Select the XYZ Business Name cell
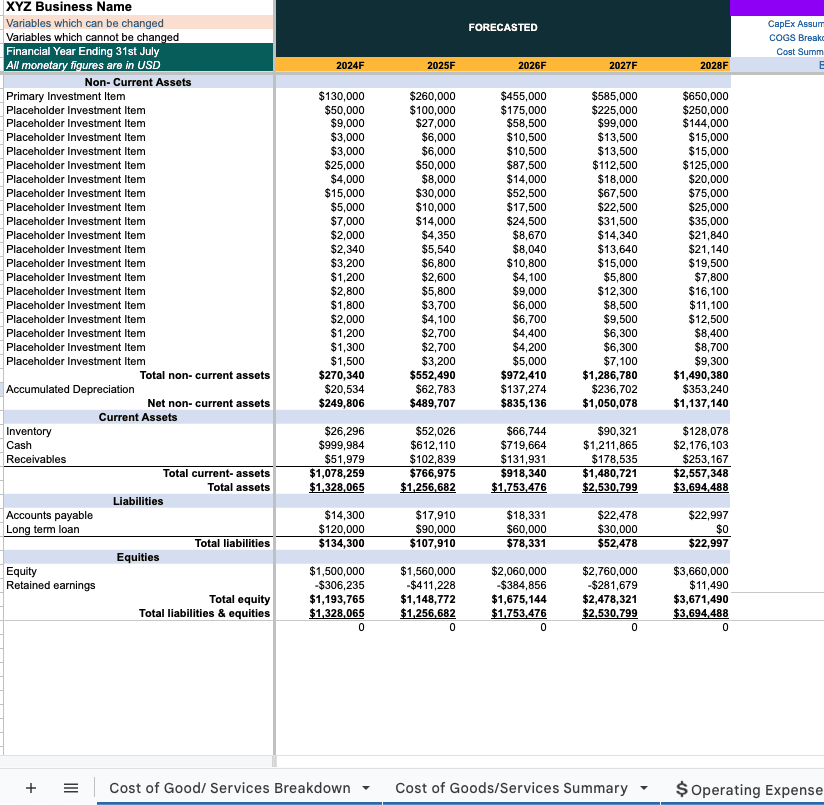Image resolution: width=824 pixels, height=805 pixels. click(x=139, y=7)
